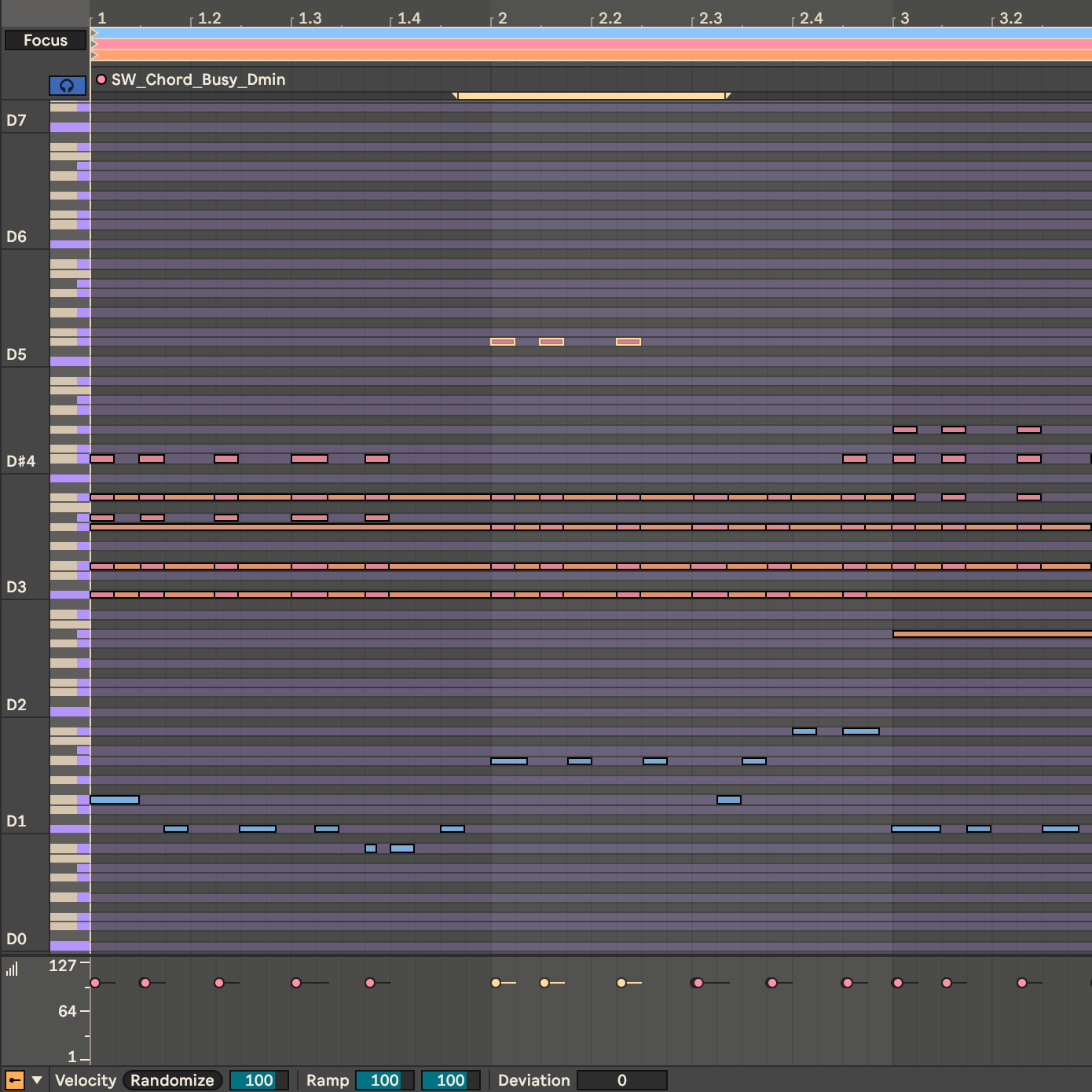Click the Randomize amount field showing 100
This screenshot has height=1092, width=1092.
[258, 1080]
